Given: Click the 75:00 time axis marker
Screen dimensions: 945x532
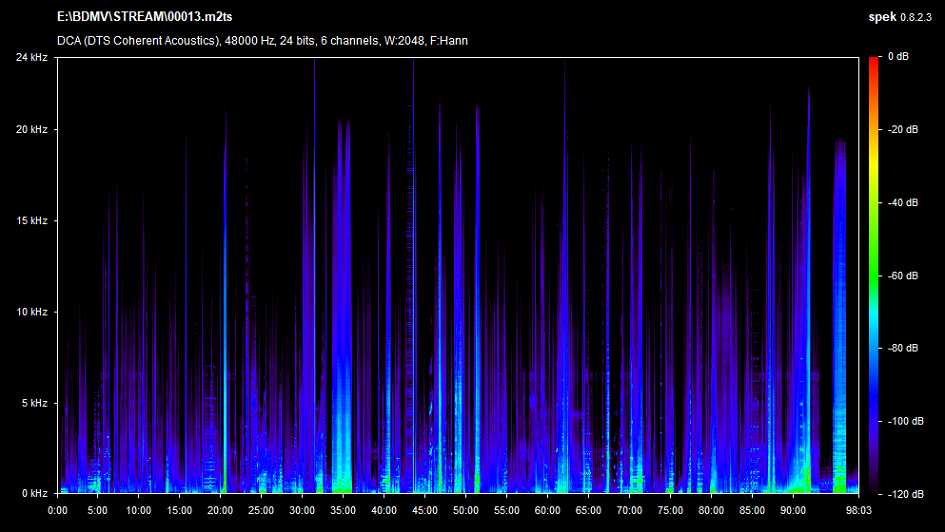Looking at the screenshot, I should point(670,509).
